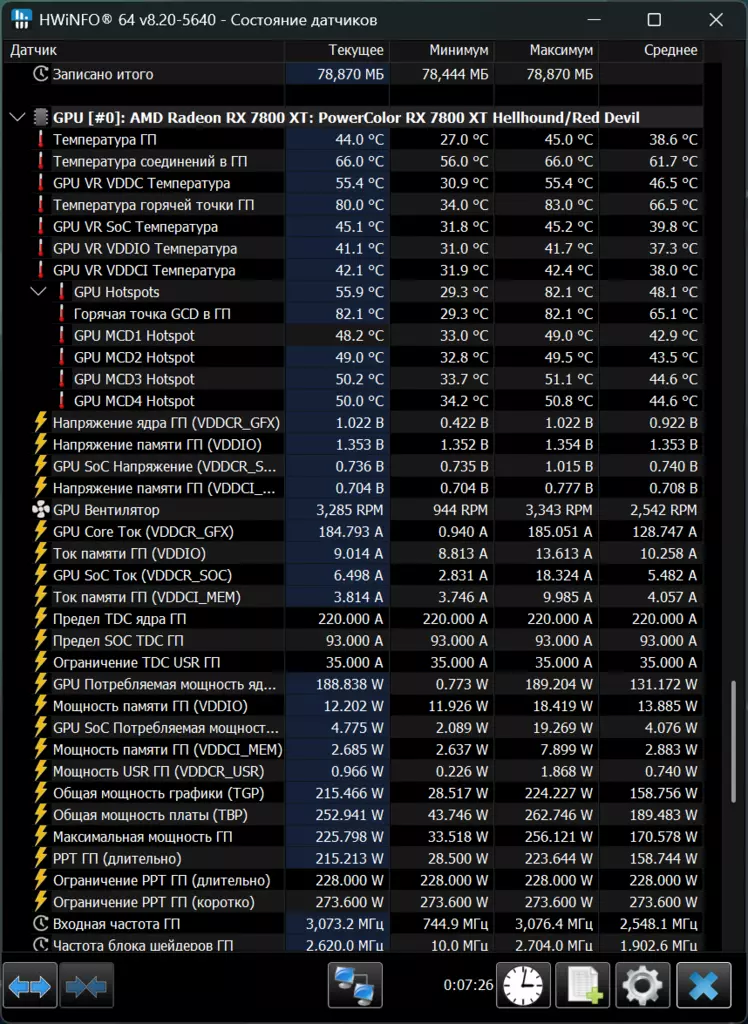Click the 78,870 МБ current written value

(x=350, y=74)
